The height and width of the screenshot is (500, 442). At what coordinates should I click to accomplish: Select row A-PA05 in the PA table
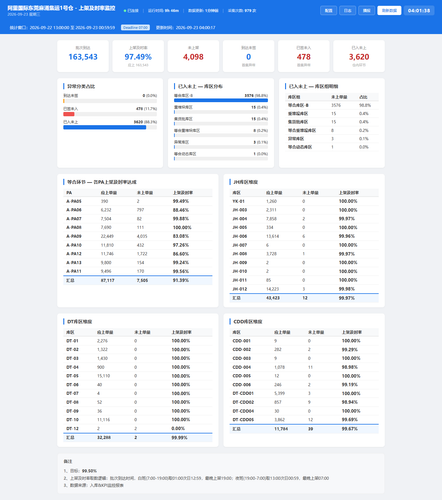click(x=138, y=201)
